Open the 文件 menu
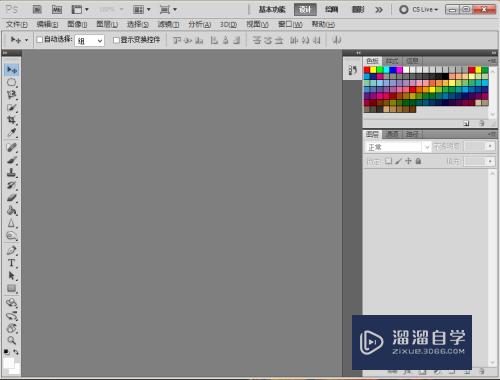 (x=17, y=24)
